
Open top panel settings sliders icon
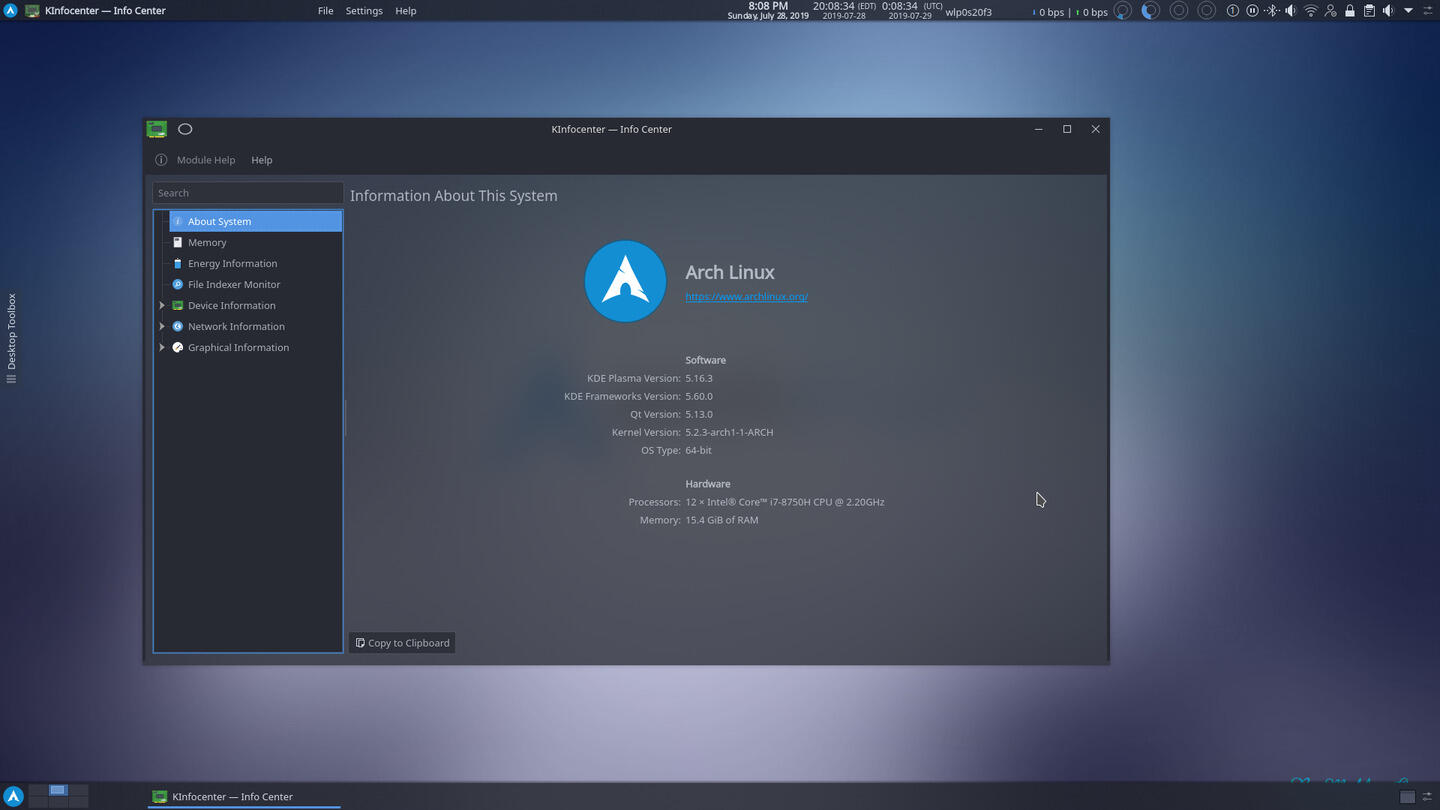[1428, 11]
